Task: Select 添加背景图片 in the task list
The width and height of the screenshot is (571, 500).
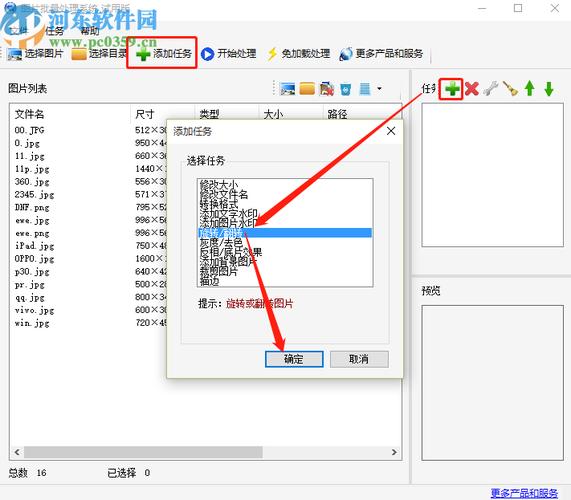Action: coord(285,261)
